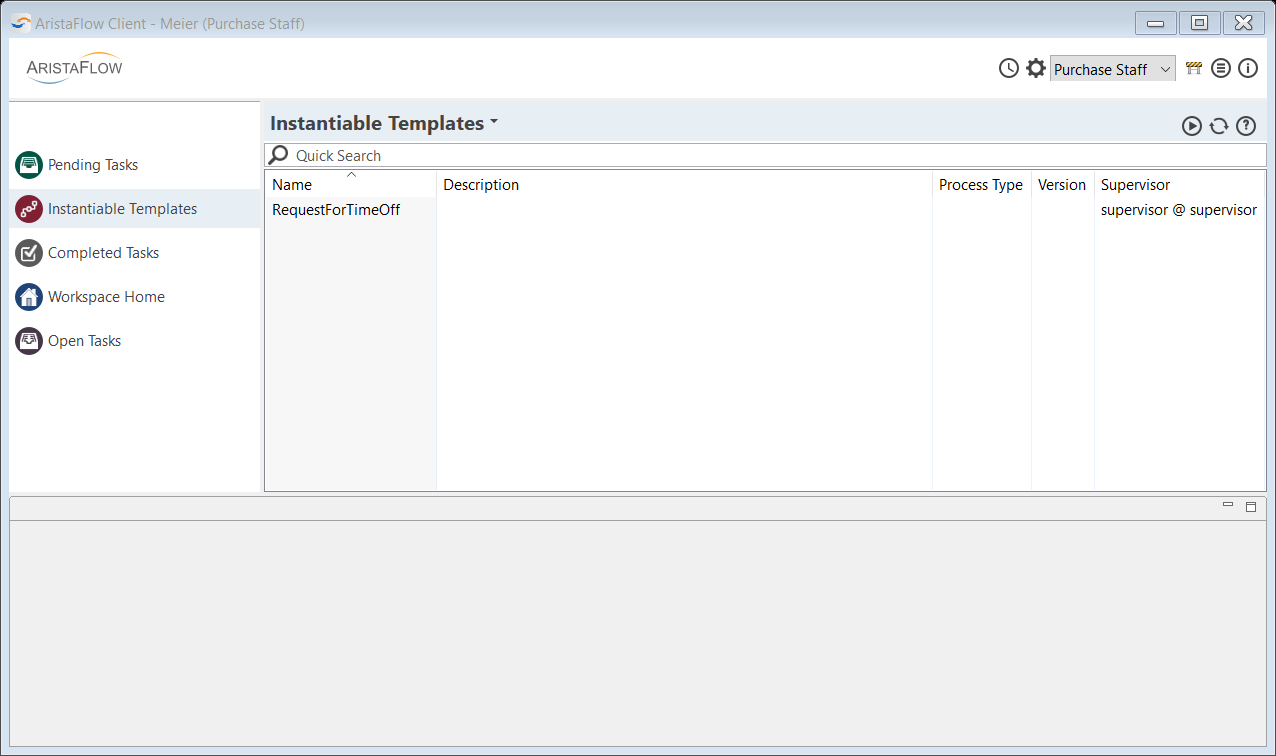Click the Supervisor column header
This screenshot has height=756, width=1276.
[1135, 185]
